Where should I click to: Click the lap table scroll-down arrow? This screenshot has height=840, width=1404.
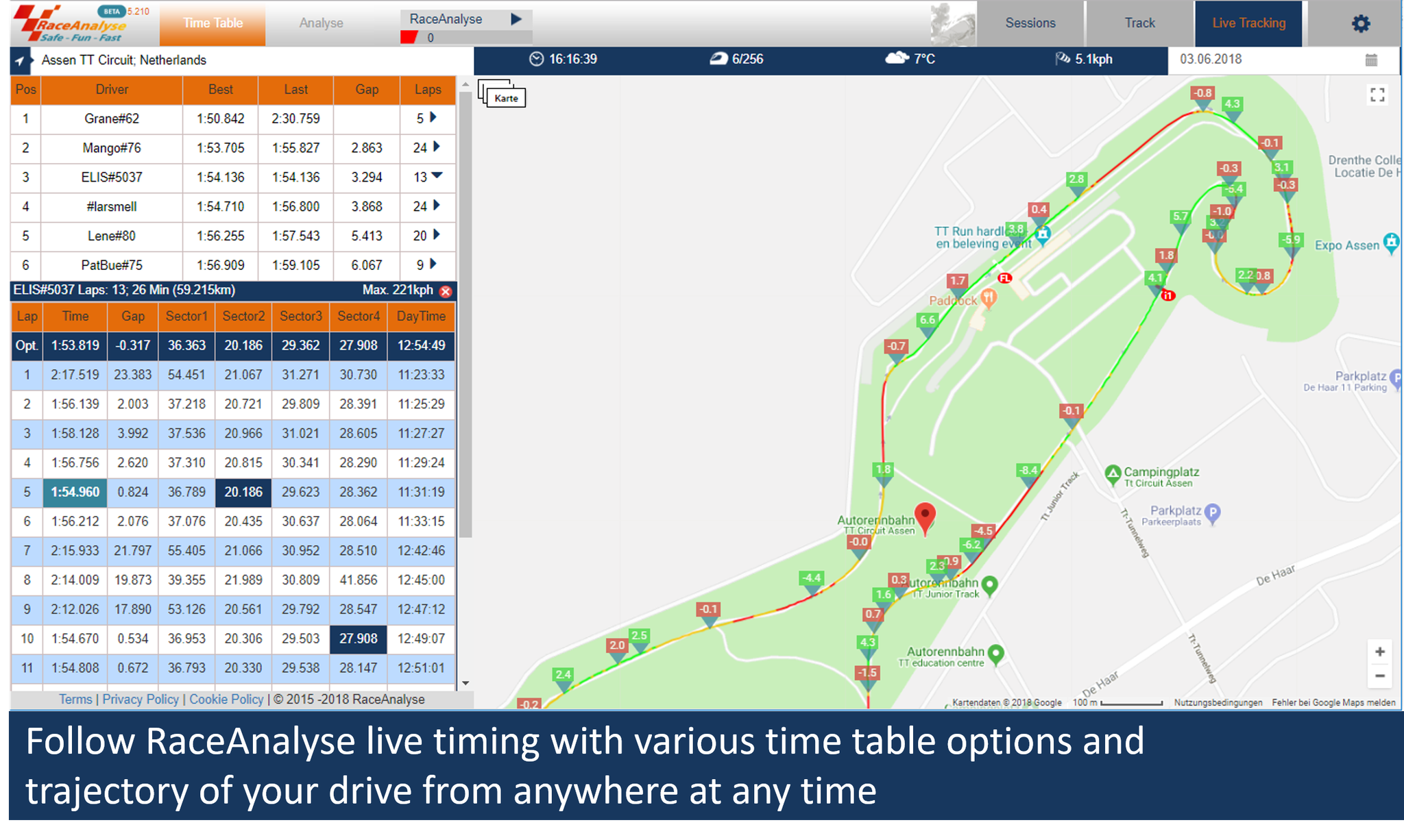coord(465,683)
